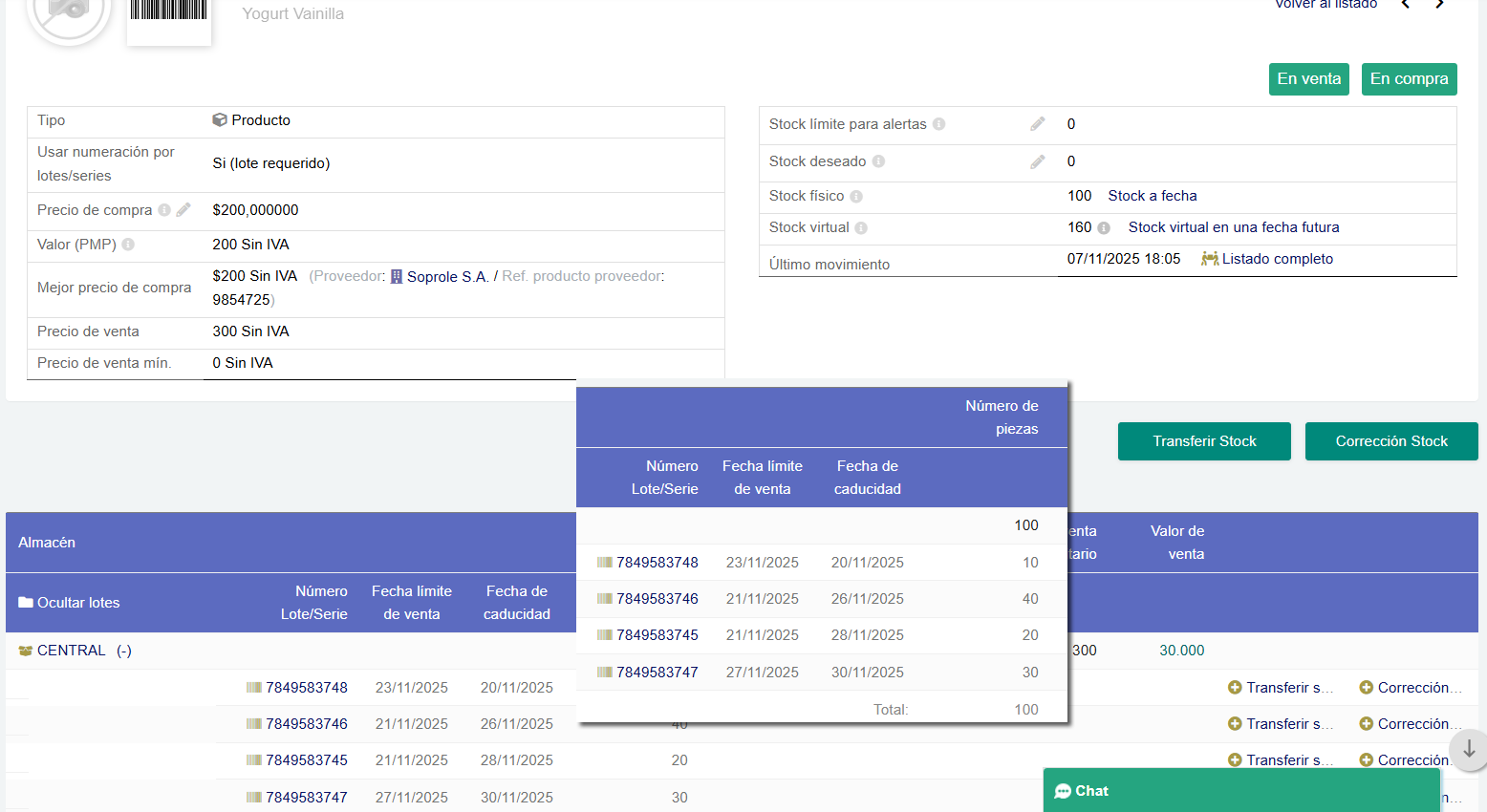The height and width of the screenshot is (812, 1487).
Task: Click the round scroll-down arrow button
Action: (1468, 749)
